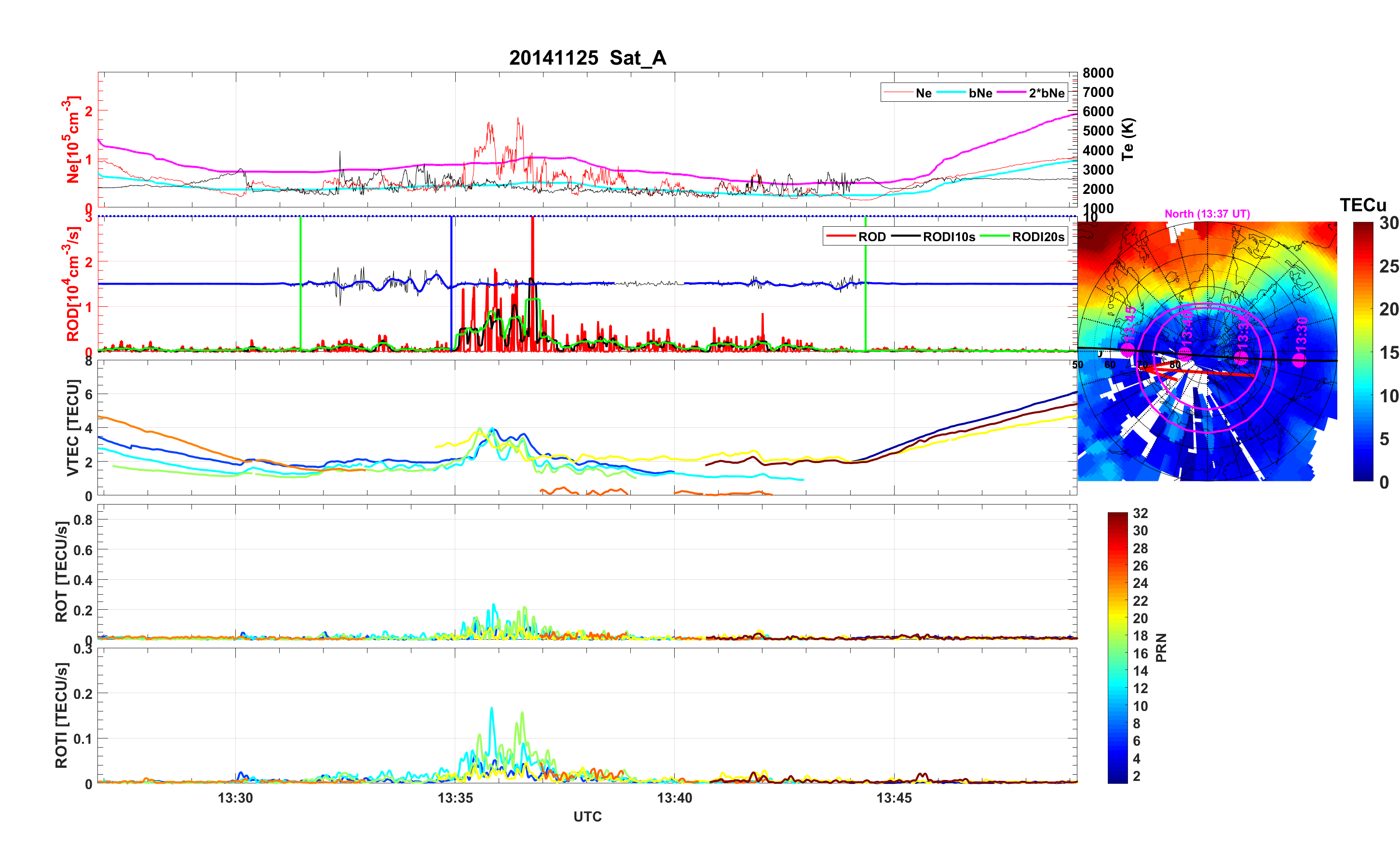The width and height of the screenshot is (1400, 847).
Task: Click the 2*bNe magenta legend entry
Action: pyautogui.click(x=1046, y=93)
